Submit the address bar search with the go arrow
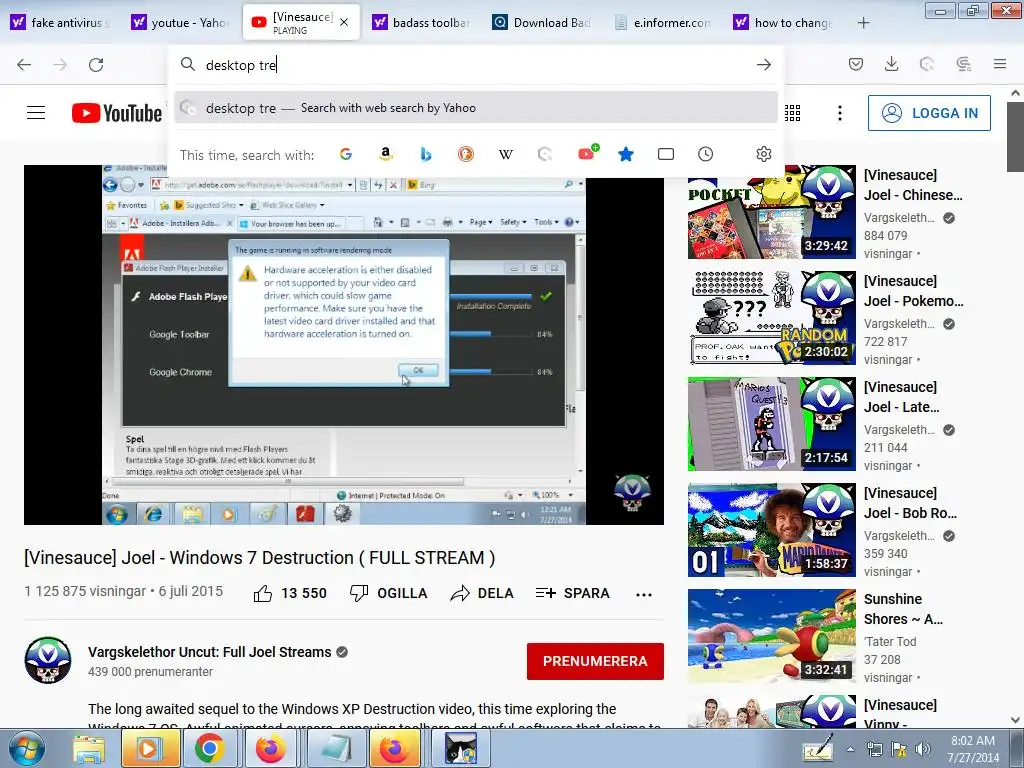This screenshot has width=1024, height=768. pyautogui.click(x=763, y=65)
